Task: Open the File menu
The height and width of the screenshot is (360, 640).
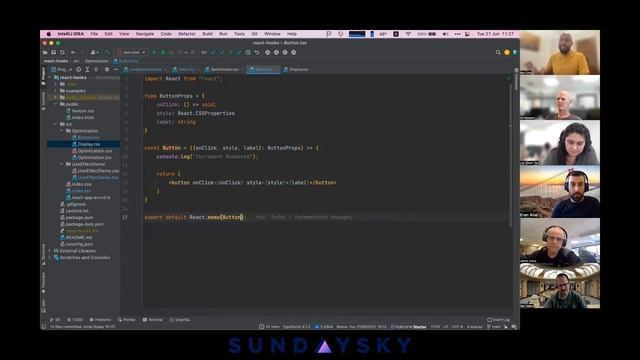Action: [94, 34]
